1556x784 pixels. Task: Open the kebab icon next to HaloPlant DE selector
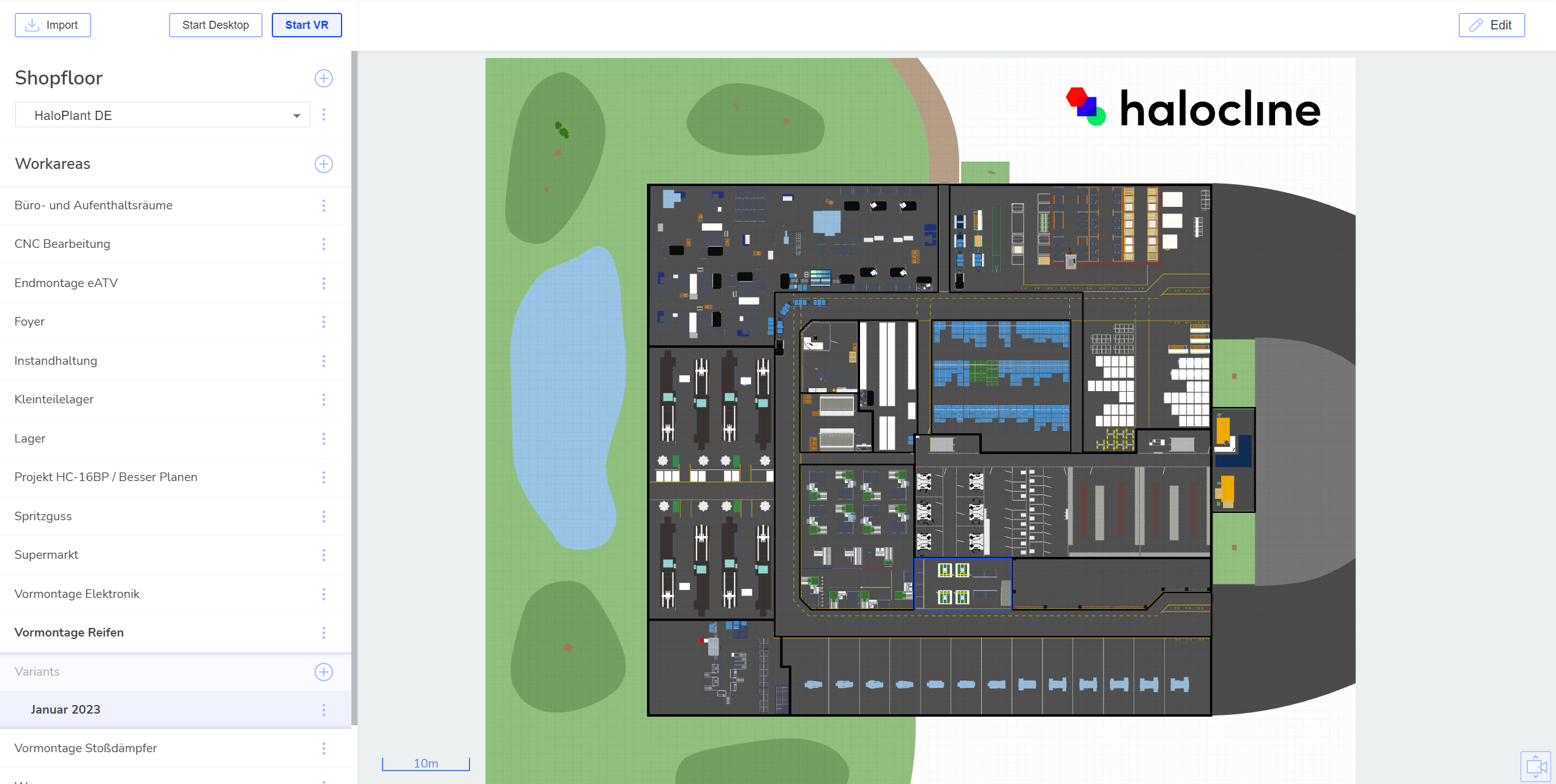[324, 114]
